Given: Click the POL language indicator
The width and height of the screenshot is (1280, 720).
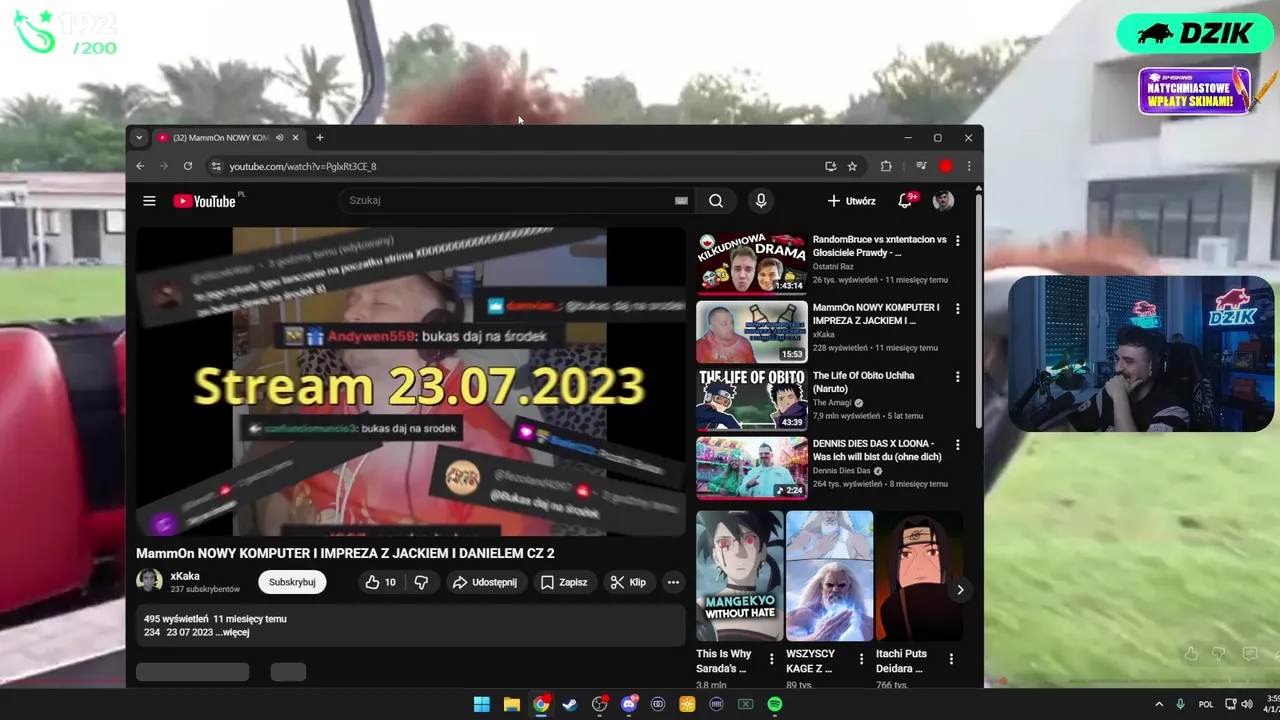Looking at the screenshot, I should 1206,704.
